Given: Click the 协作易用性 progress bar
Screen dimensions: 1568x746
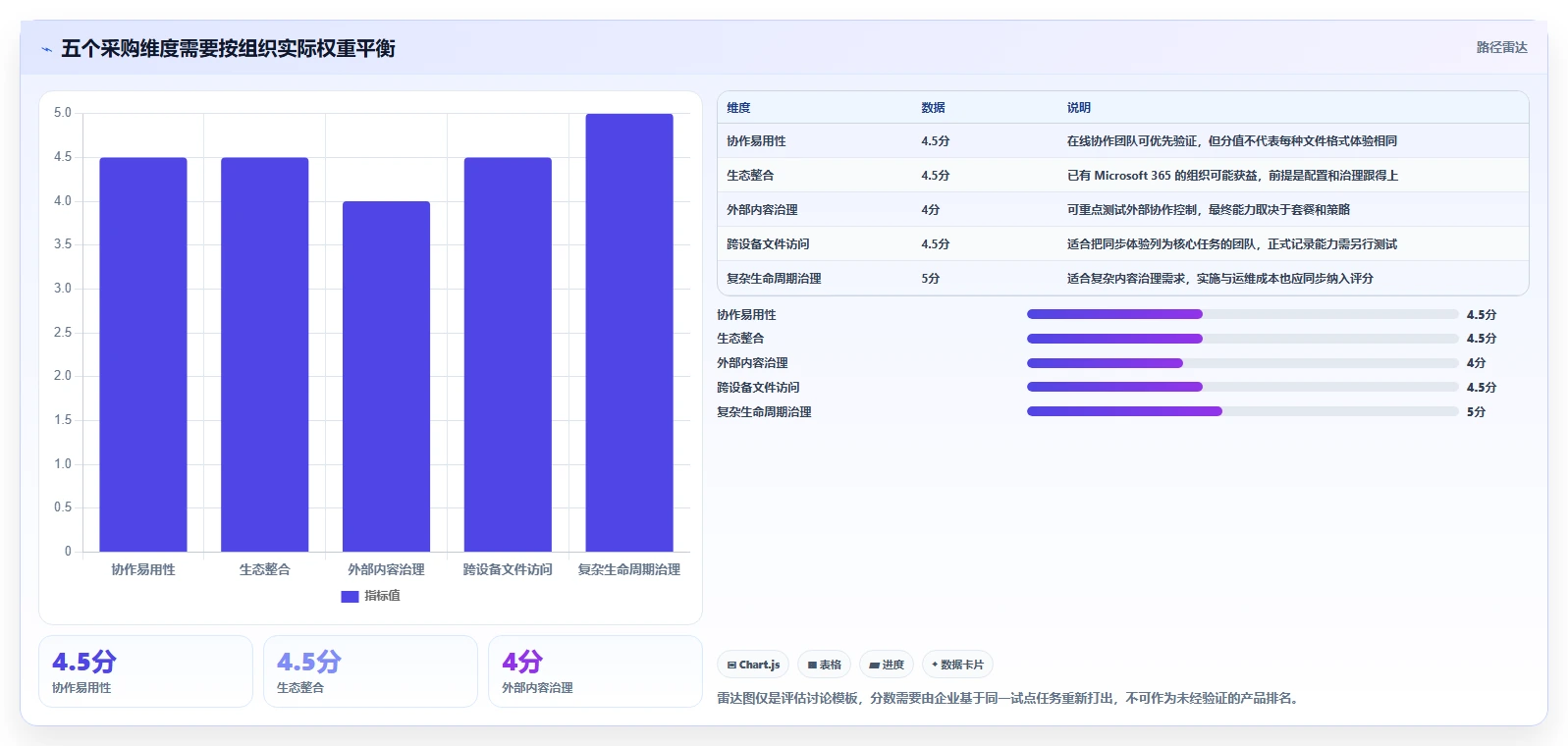Looking at the screenshot, I should (x=1242, y=314).
